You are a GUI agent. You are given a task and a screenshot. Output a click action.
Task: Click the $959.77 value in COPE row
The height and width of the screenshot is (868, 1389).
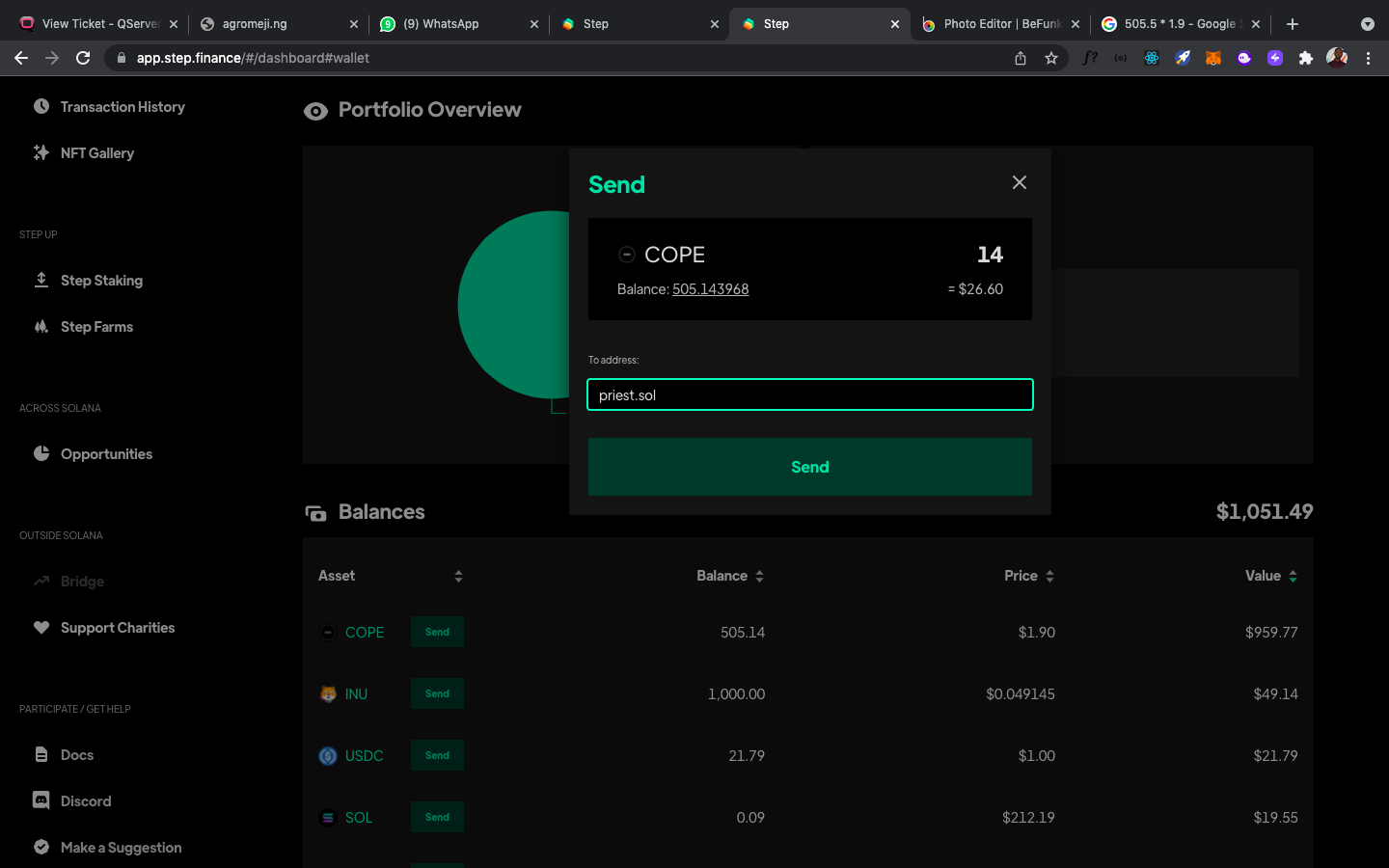(x=1271, y=633)
